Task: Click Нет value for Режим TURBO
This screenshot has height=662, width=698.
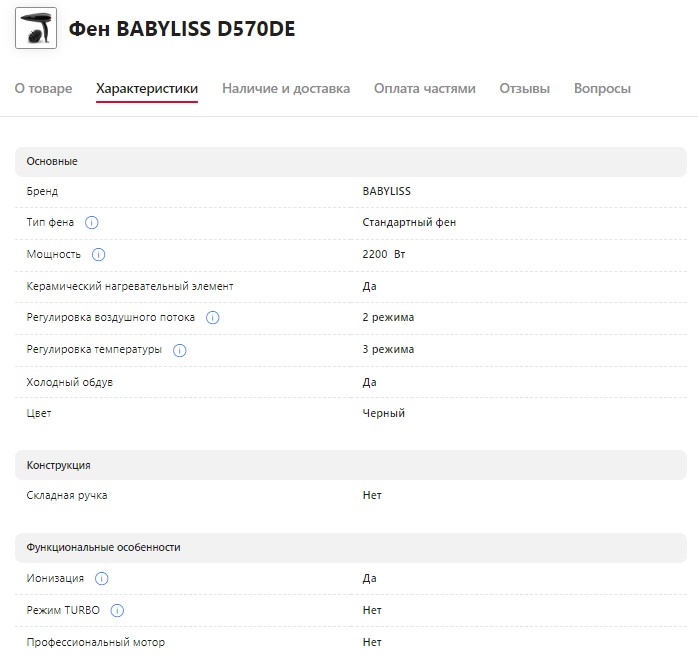Action: click(x=372, y=610)
